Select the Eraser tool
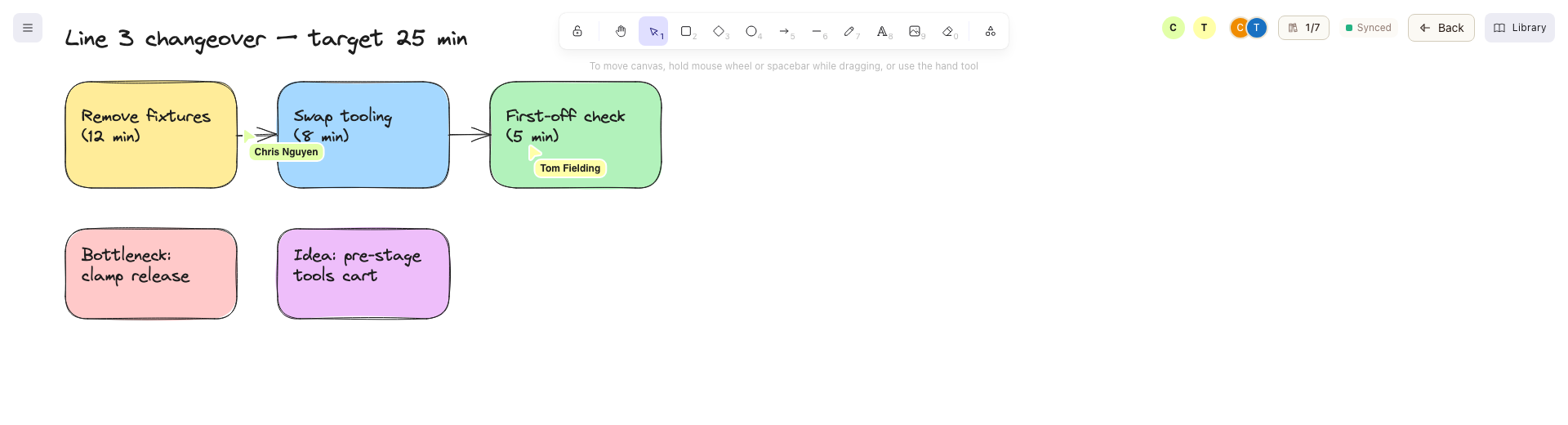Viewport: 1568px width, 425px height. [x=947, y=31]
